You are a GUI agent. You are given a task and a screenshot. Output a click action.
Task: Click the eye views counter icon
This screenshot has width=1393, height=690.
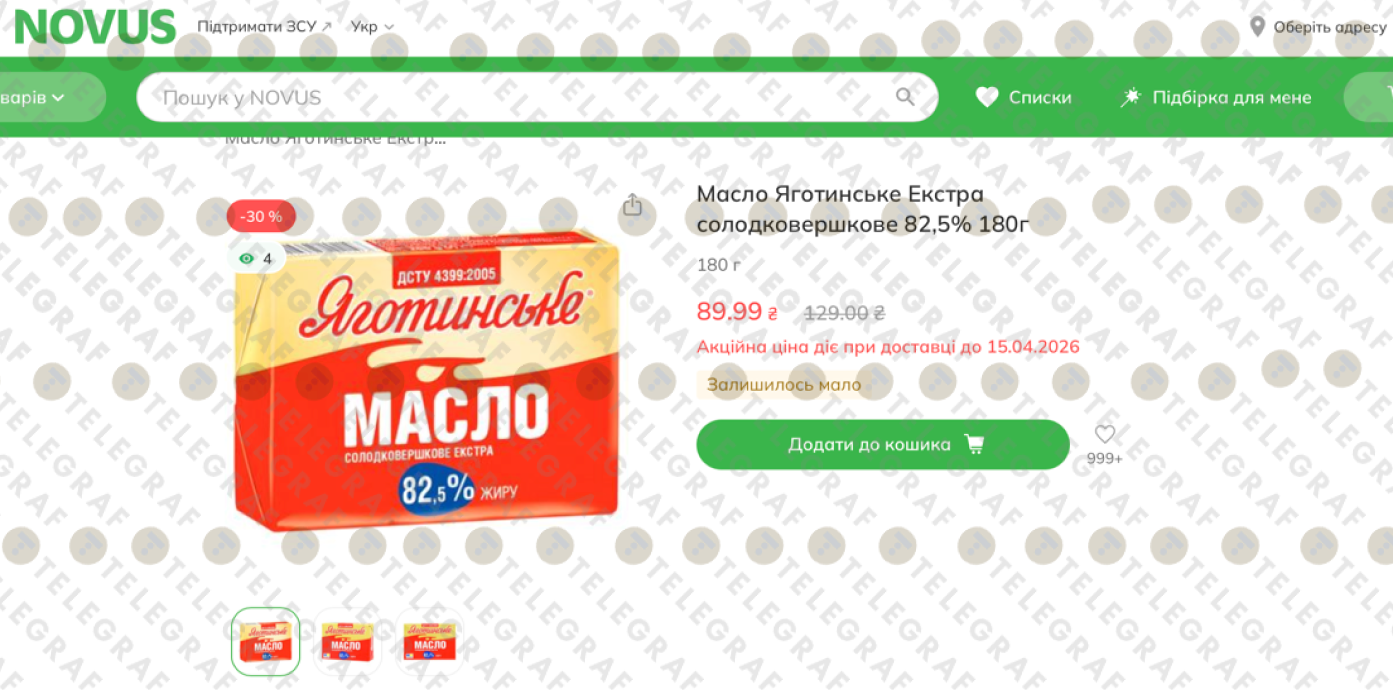click(x=246, y=259)
